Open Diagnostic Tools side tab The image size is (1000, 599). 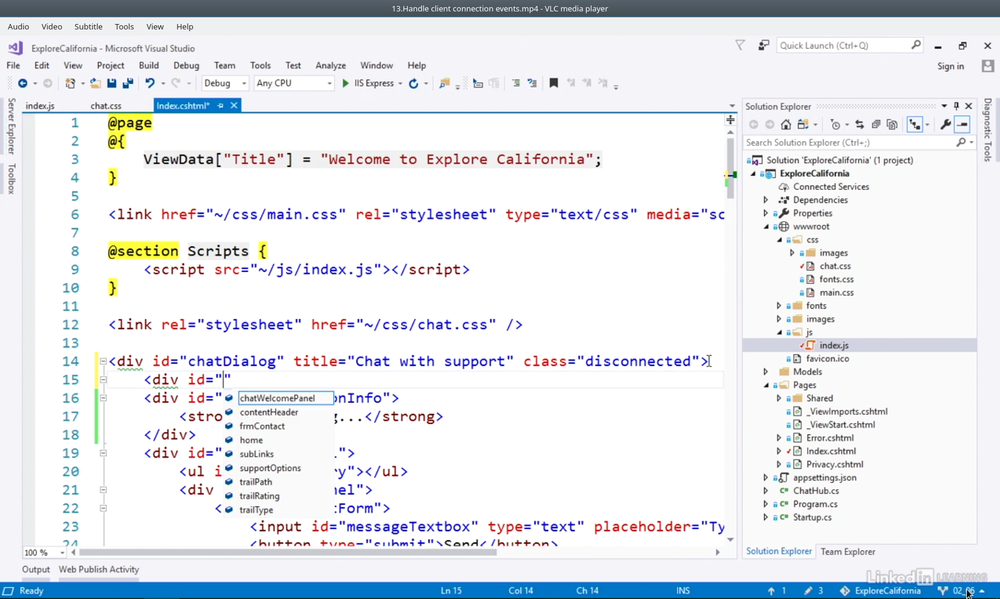tap(988, 129)
